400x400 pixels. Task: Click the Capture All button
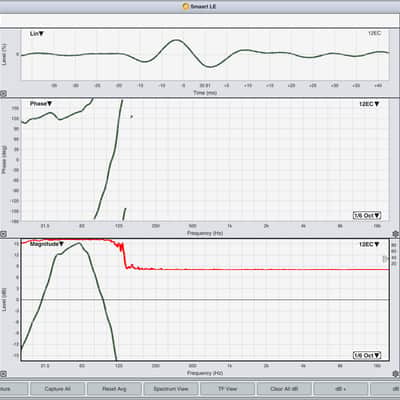[57, 389]
